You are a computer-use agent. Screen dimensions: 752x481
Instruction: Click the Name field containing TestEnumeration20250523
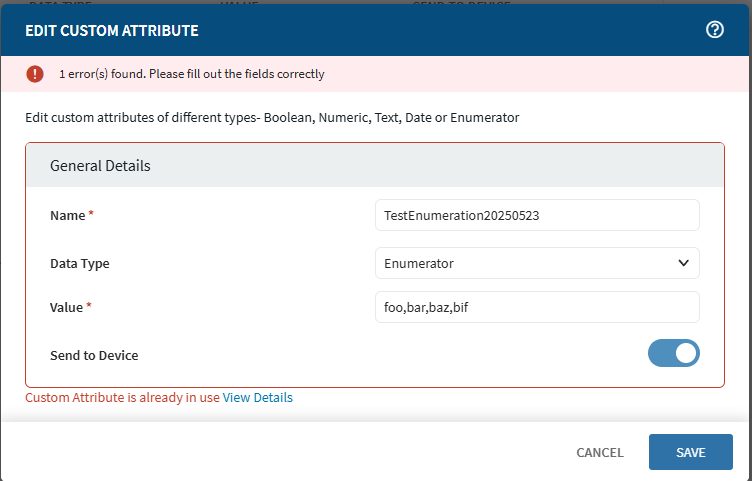536,215
